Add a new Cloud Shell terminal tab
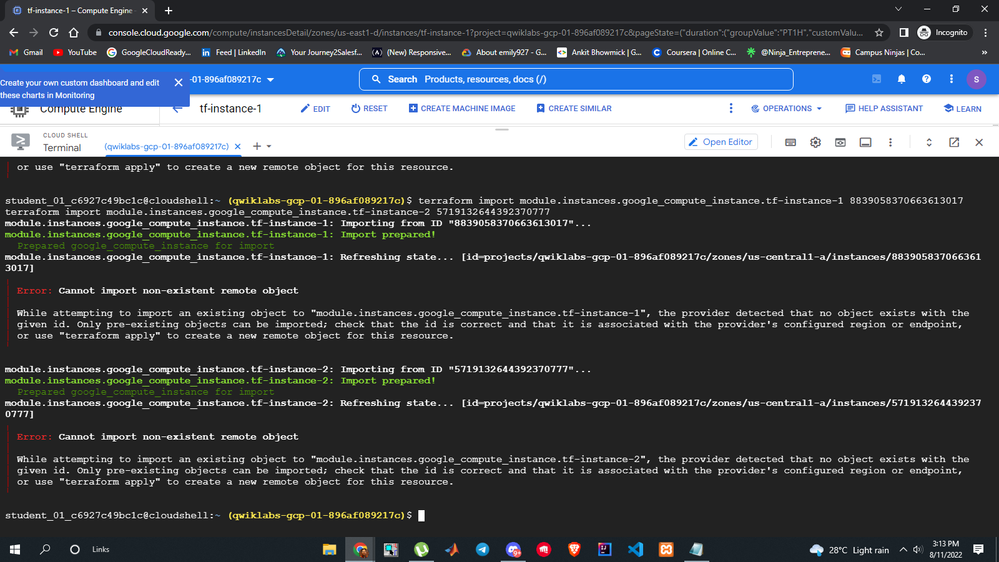 point(257,146)
